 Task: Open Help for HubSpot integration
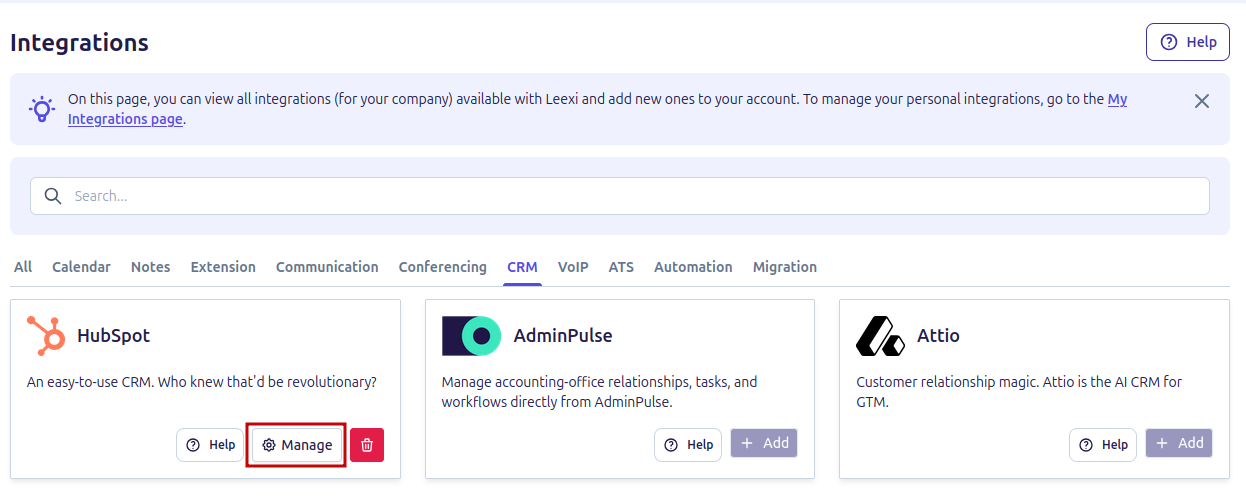coord(210,445)
